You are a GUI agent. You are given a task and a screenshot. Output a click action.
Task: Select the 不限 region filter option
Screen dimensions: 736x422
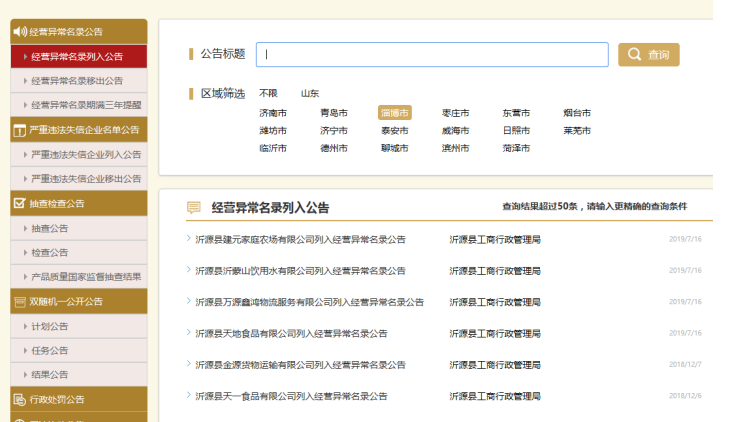point(268,93)
